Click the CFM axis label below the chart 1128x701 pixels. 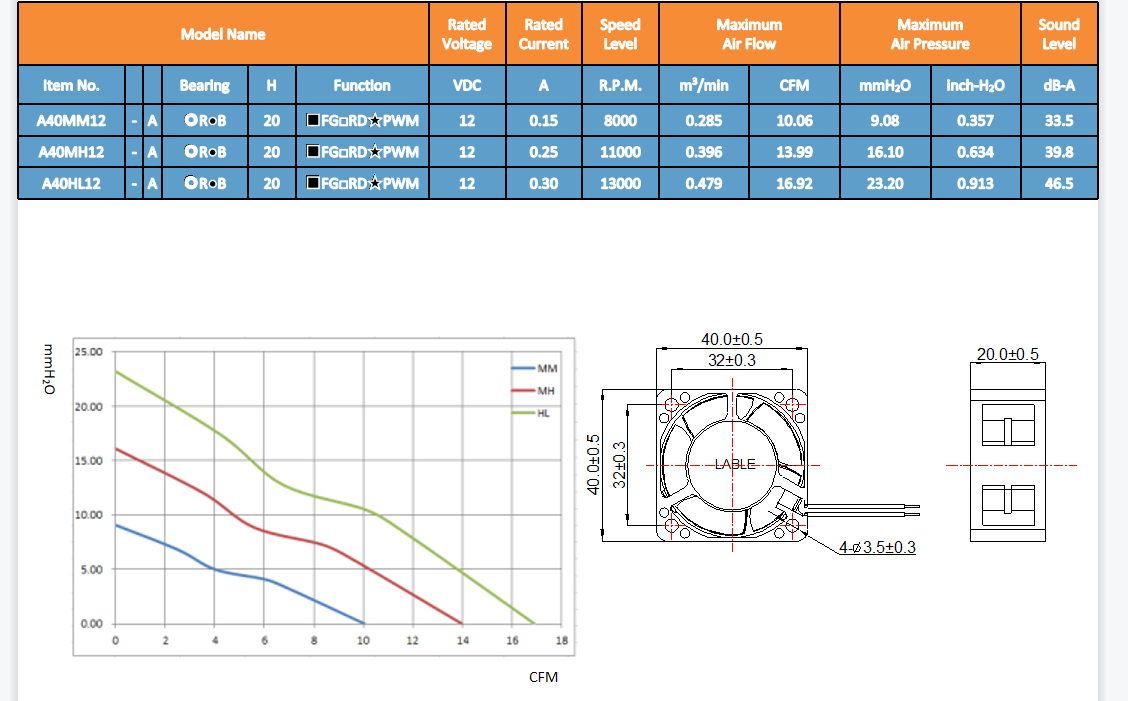pos(543,677)
